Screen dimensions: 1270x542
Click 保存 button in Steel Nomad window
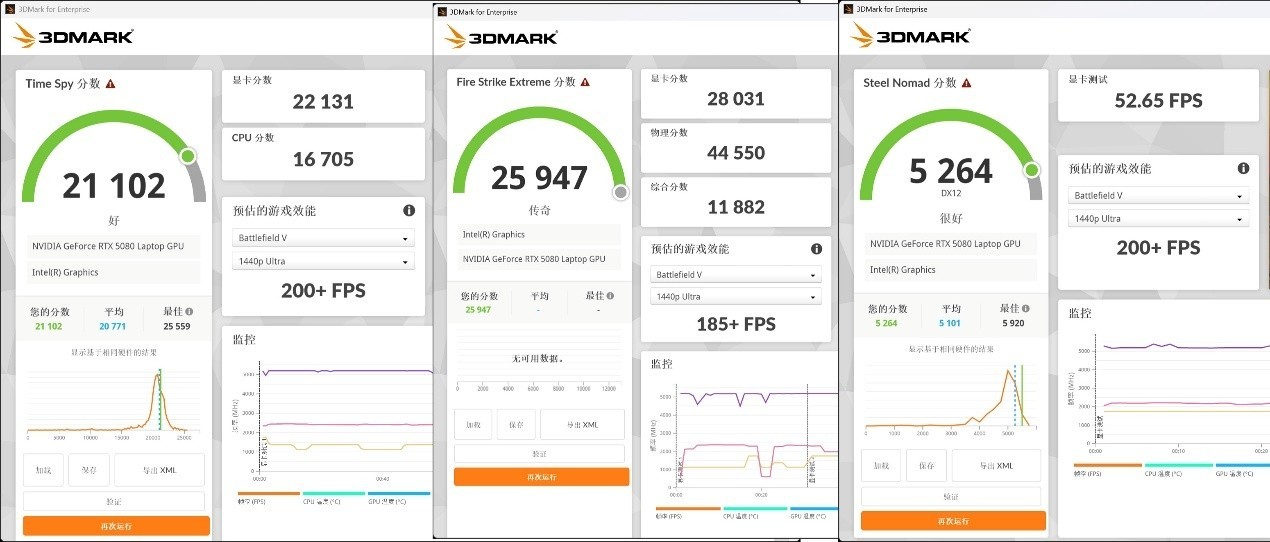[925, 465]
